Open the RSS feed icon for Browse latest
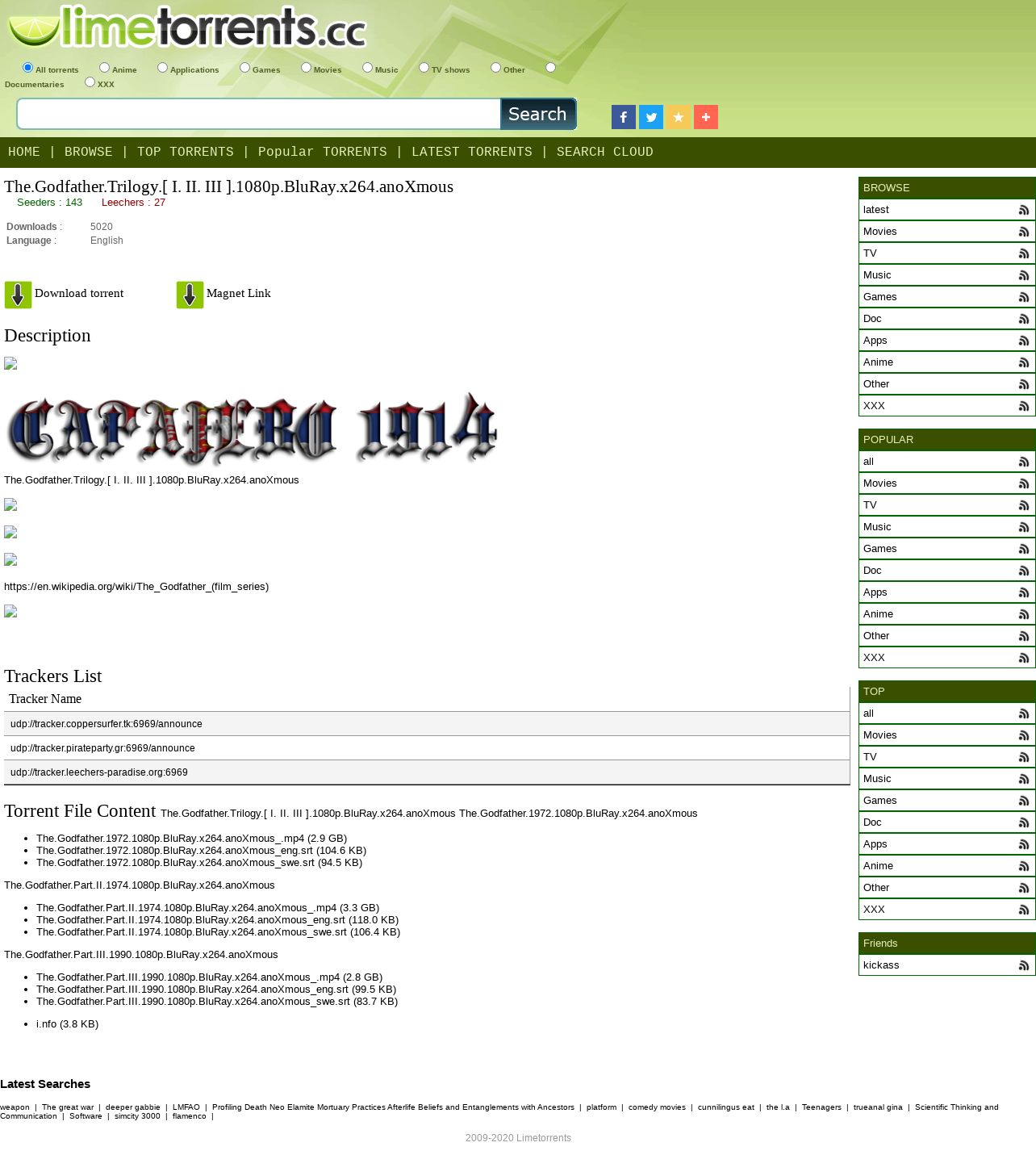 [1024, 210]
